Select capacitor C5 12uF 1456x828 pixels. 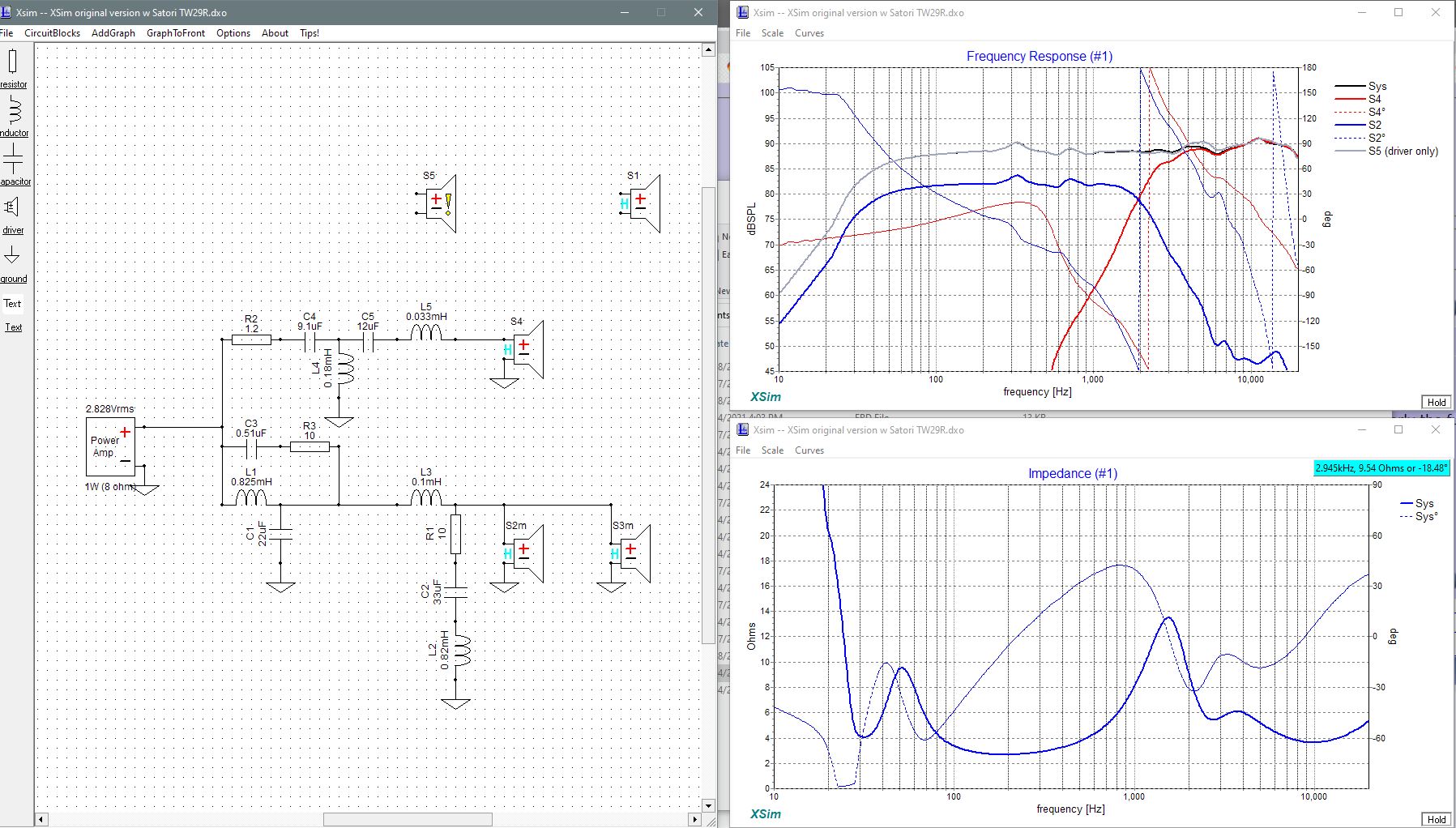[x=368, y=342]
